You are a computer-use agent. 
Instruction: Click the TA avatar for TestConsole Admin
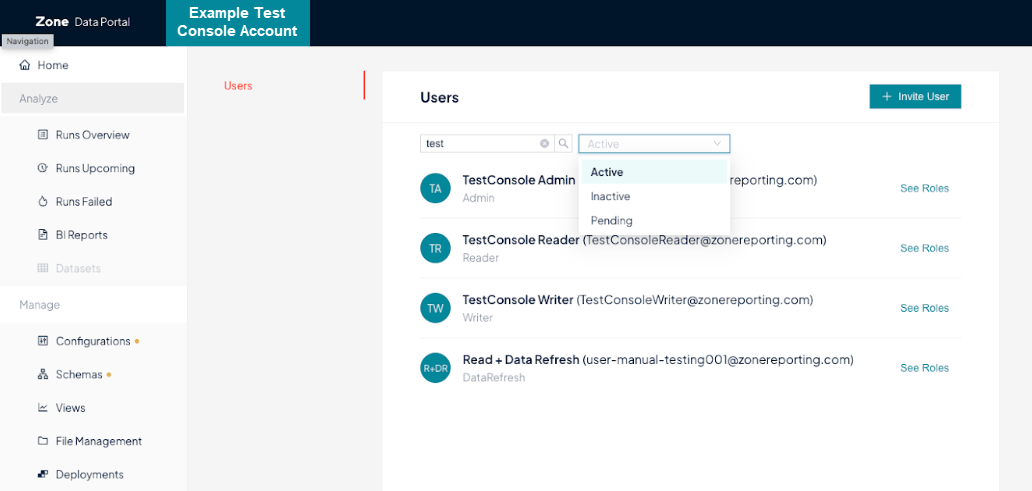436,188
